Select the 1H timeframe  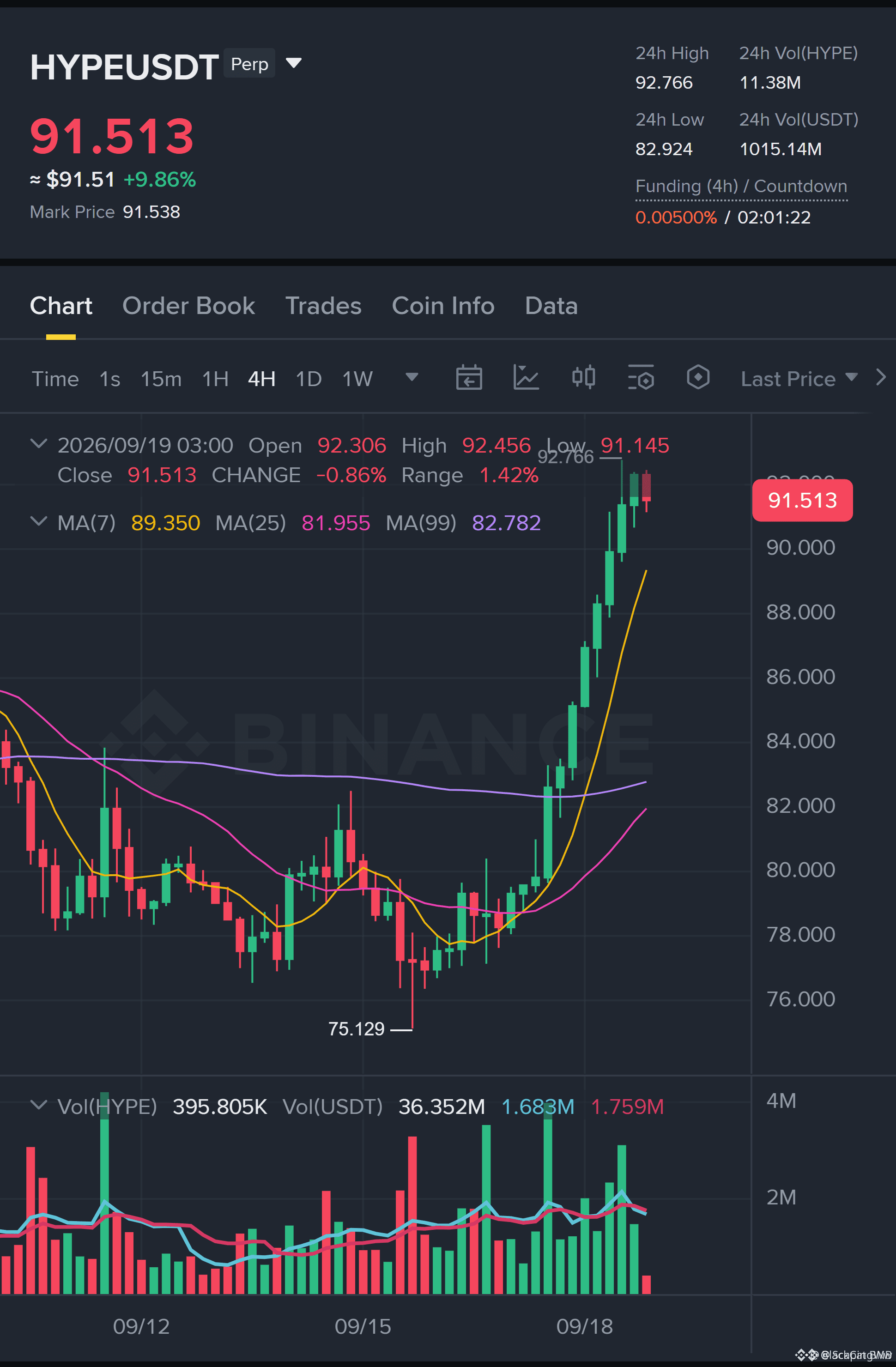[215, 379]
